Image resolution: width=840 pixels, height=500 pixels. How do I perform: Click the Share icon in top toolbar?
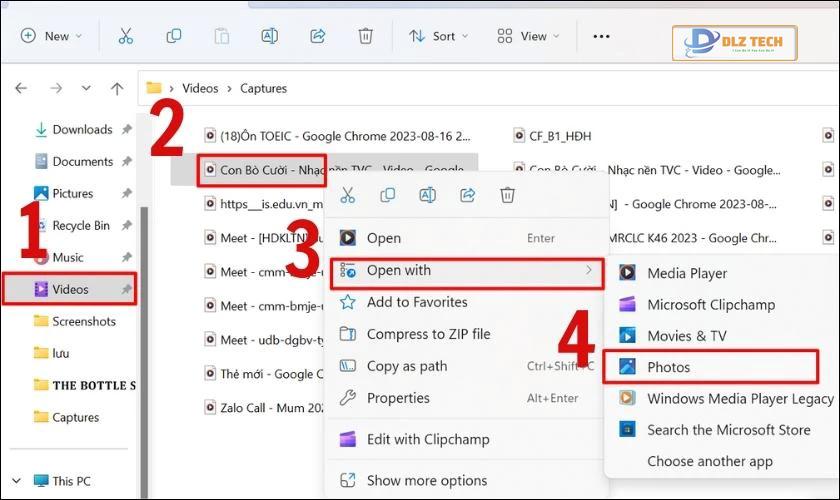(318, 36)
